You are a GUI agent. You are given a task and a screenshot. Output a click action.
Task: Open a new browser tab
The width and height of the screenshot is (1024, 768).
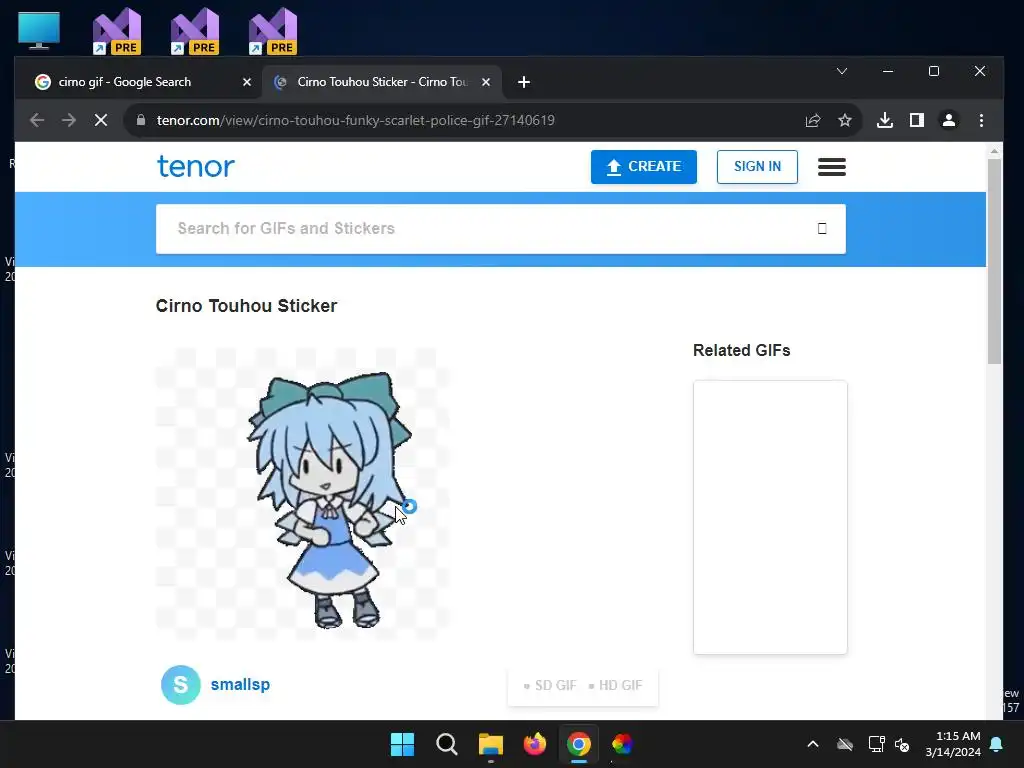[524, 82]
